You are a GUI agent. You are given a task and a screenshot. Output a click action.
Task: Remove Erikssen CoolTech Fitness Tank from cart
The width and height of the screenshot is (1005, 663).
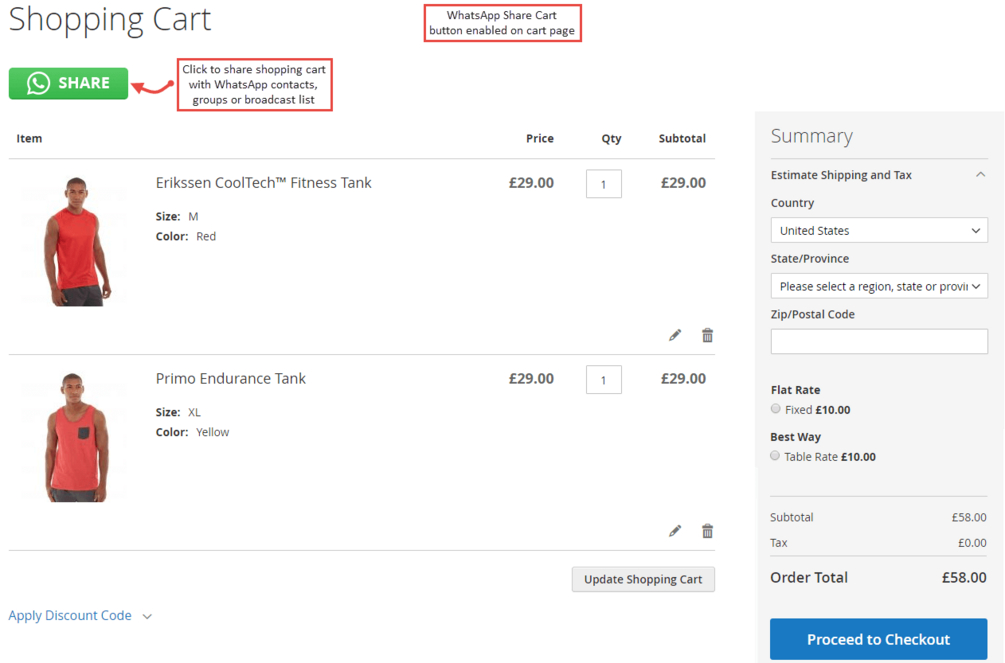click(707, 335)
